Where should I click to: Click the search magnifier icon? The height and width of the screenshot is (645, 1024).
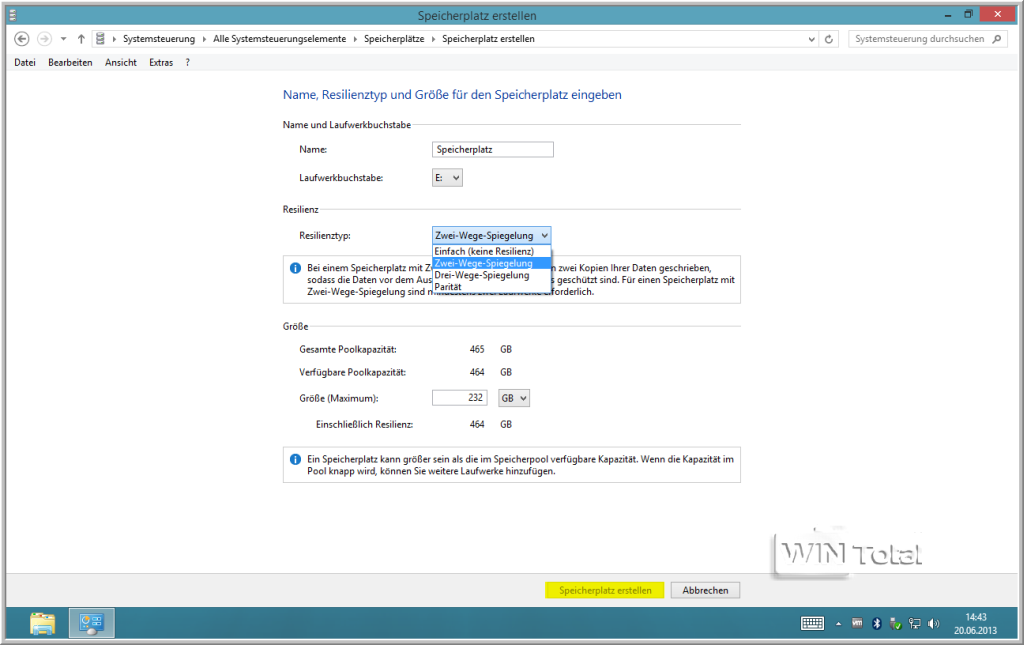(997, 39)
